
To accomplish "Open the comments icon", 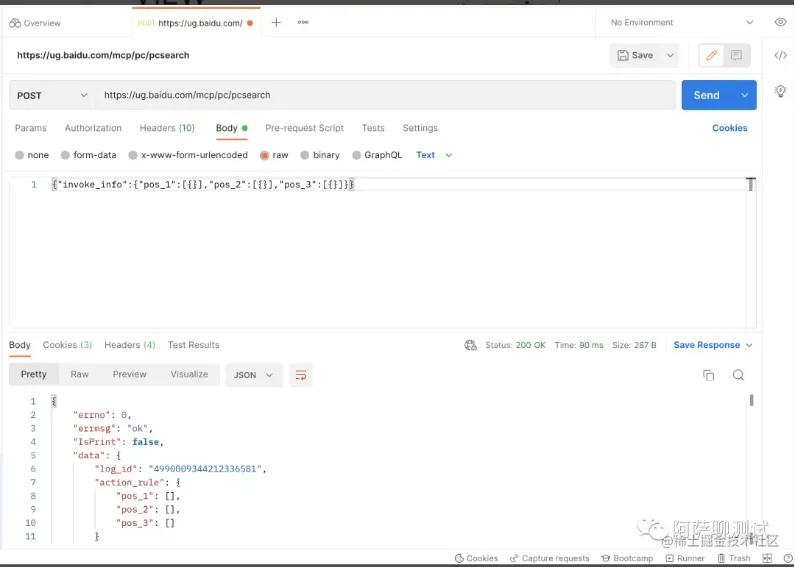I will (736, 55).
